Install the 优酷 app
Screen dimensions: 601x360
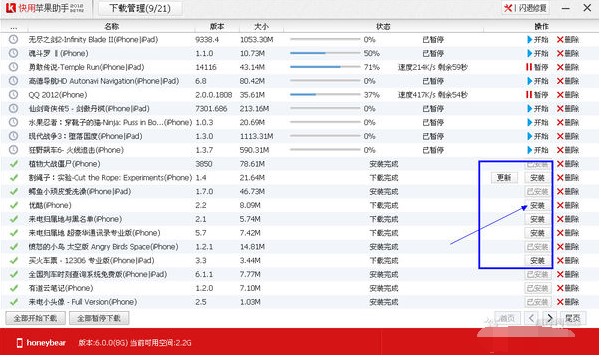click(x=537, y=205)
